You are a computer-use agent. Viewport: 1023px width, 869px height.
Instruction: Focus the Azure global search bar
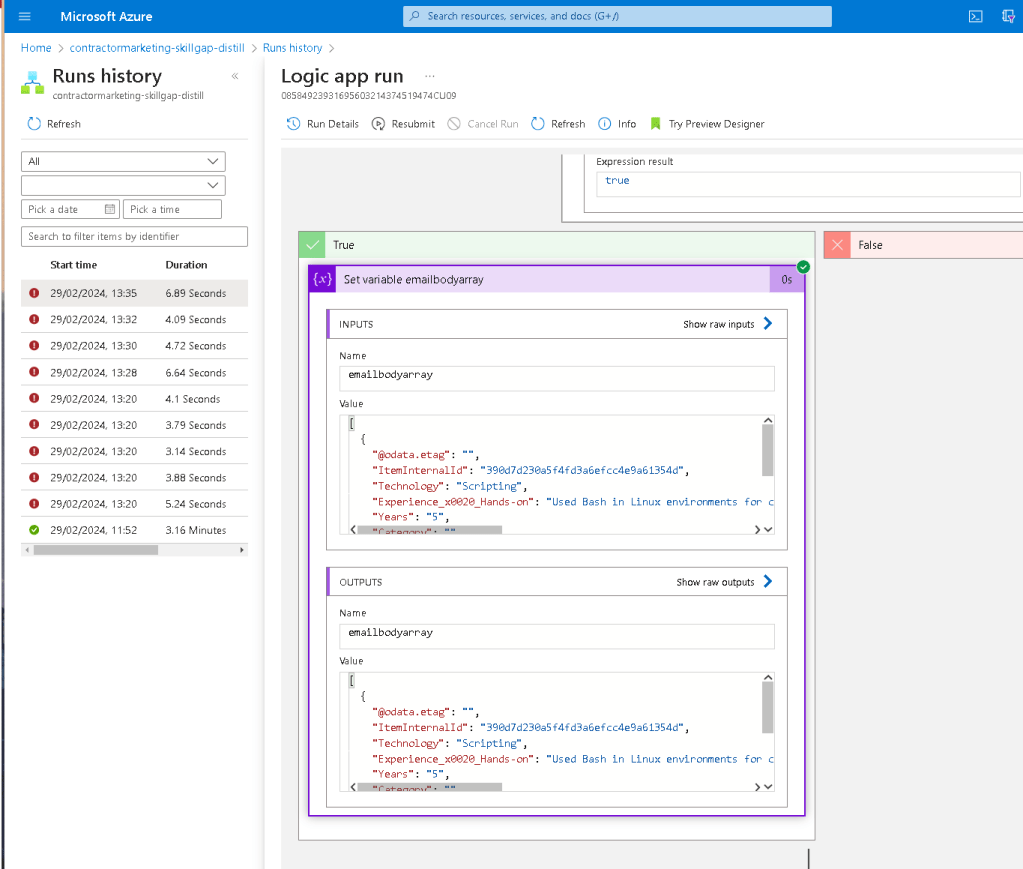pos(617,16)
